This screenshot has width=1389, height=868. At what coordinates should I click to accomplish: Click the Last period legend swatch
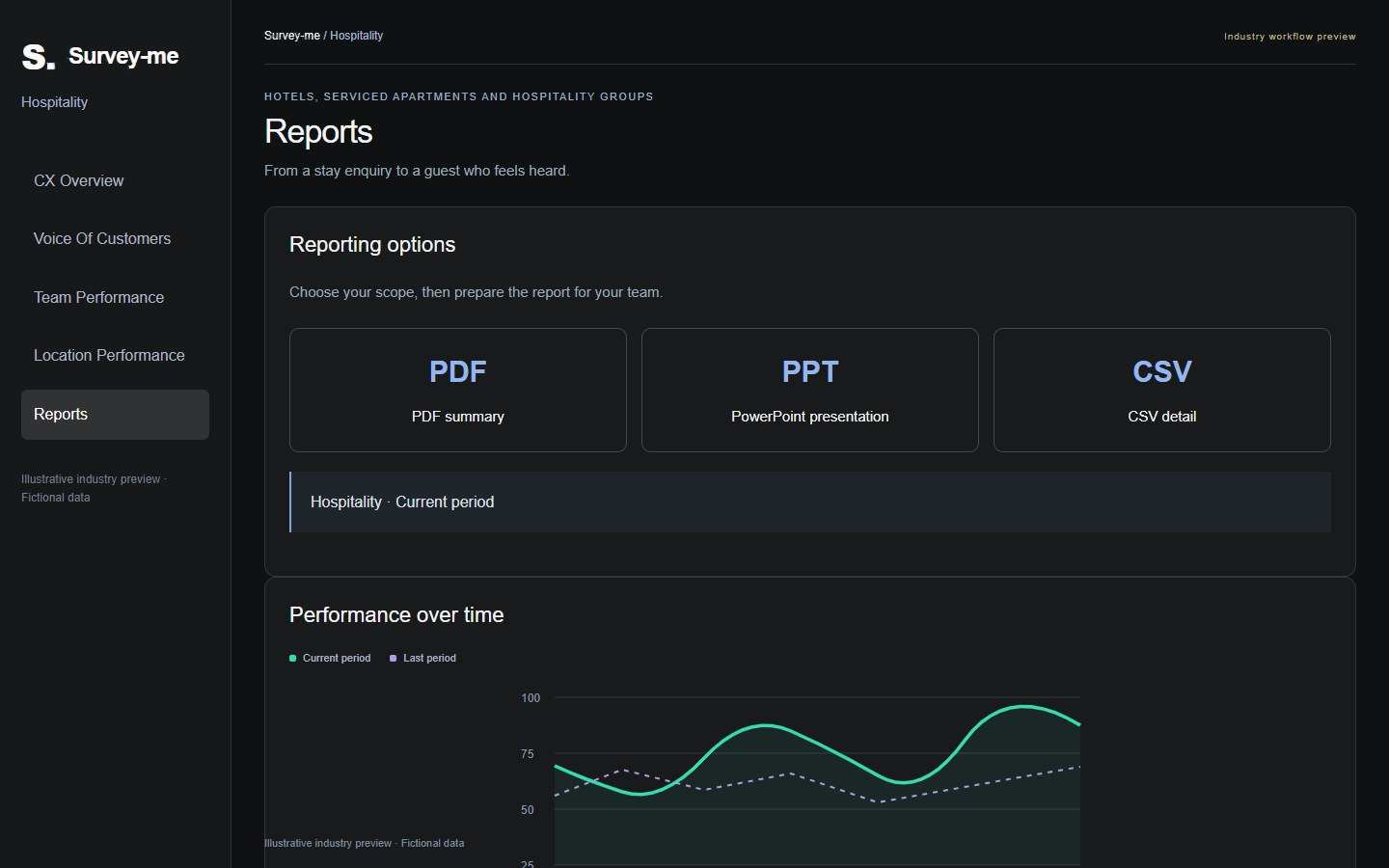tap(393, 659)
